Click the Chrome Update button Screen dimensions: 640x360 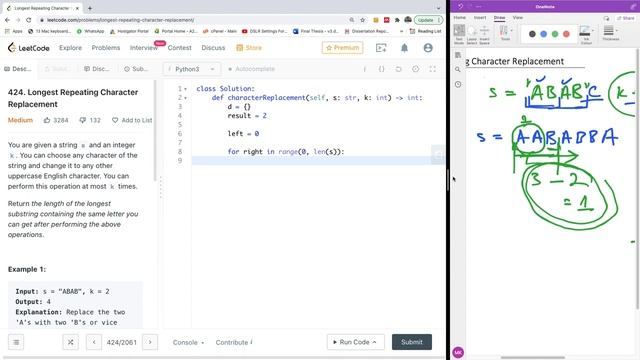tap(428, 20)
